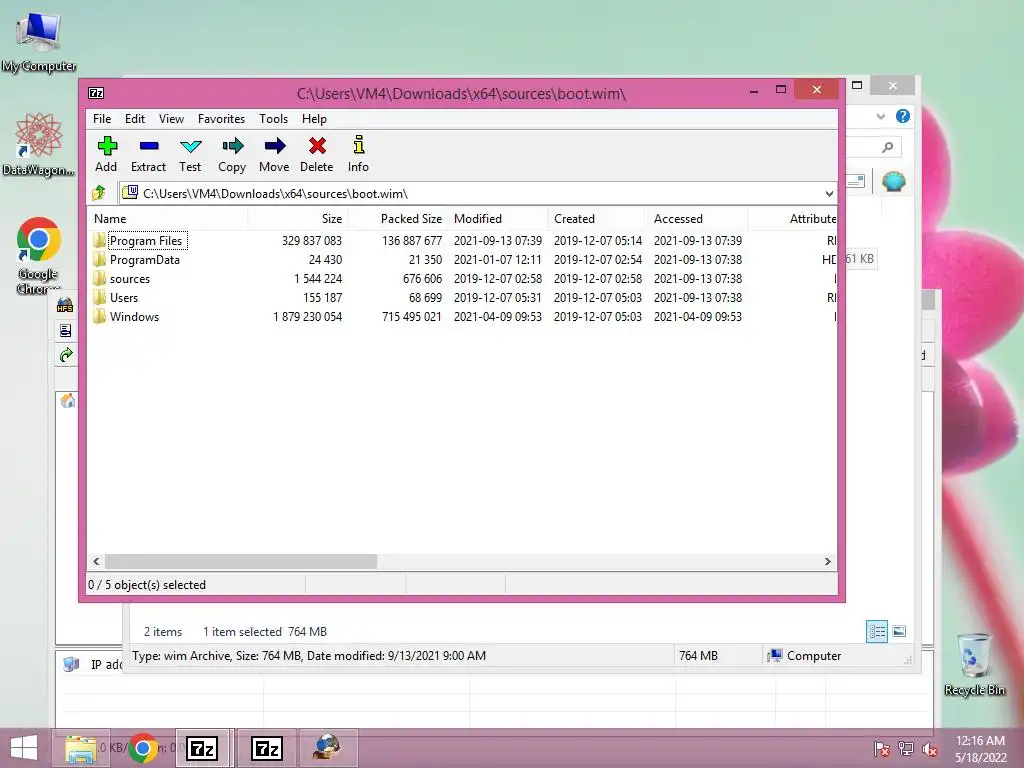The width and height of the screenshot is (1024, 768).
Task: Expand the Explorer ribbon chevron
Action: pyautogui.click(x=880, y=116)
